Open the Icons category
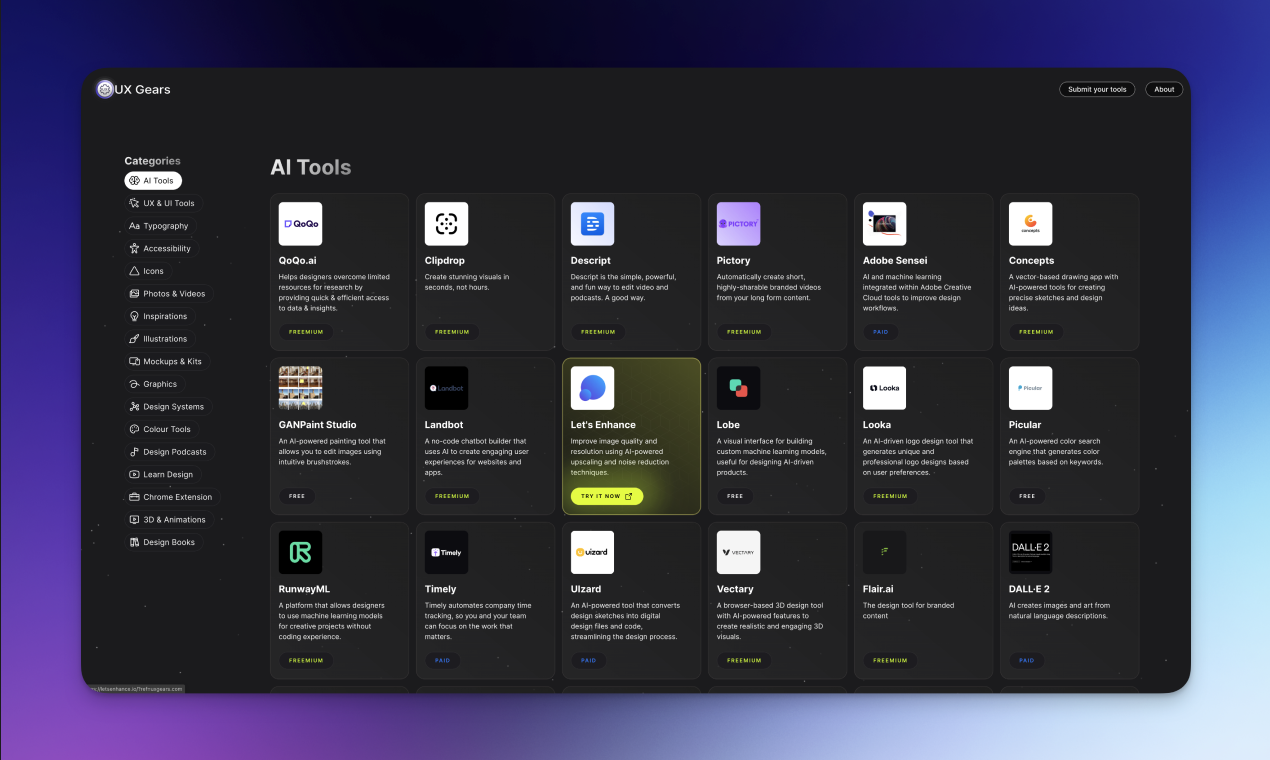The height and width of the screenshot is (760, 1270). 147,271
